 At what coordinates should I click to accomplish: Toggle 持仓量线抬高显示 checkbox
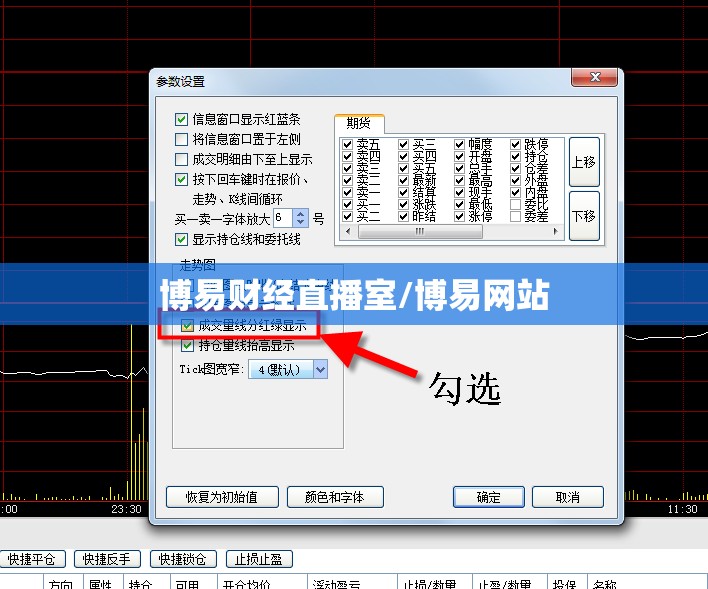pyautogui.click(x=187, y=346)
